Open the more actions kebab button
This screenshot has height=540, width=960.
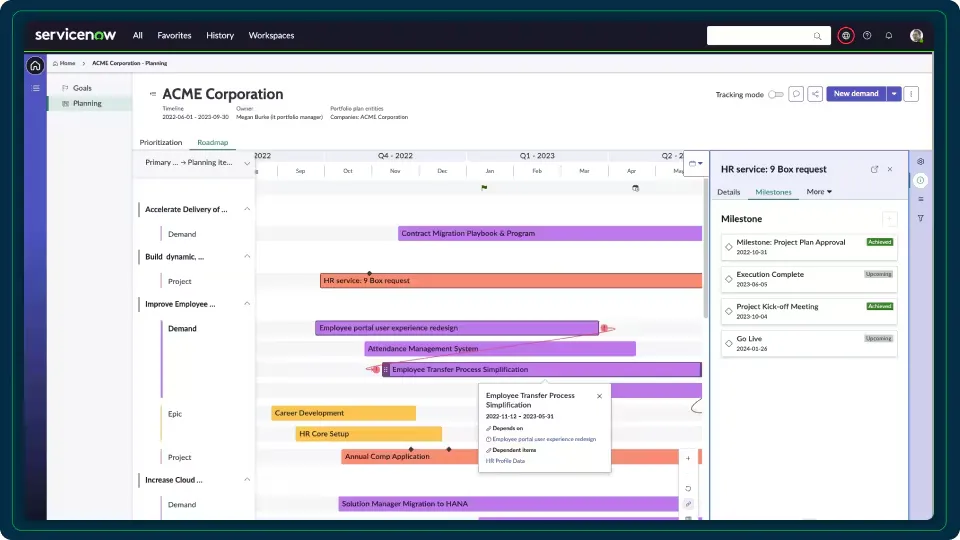[x=911, y=94]
